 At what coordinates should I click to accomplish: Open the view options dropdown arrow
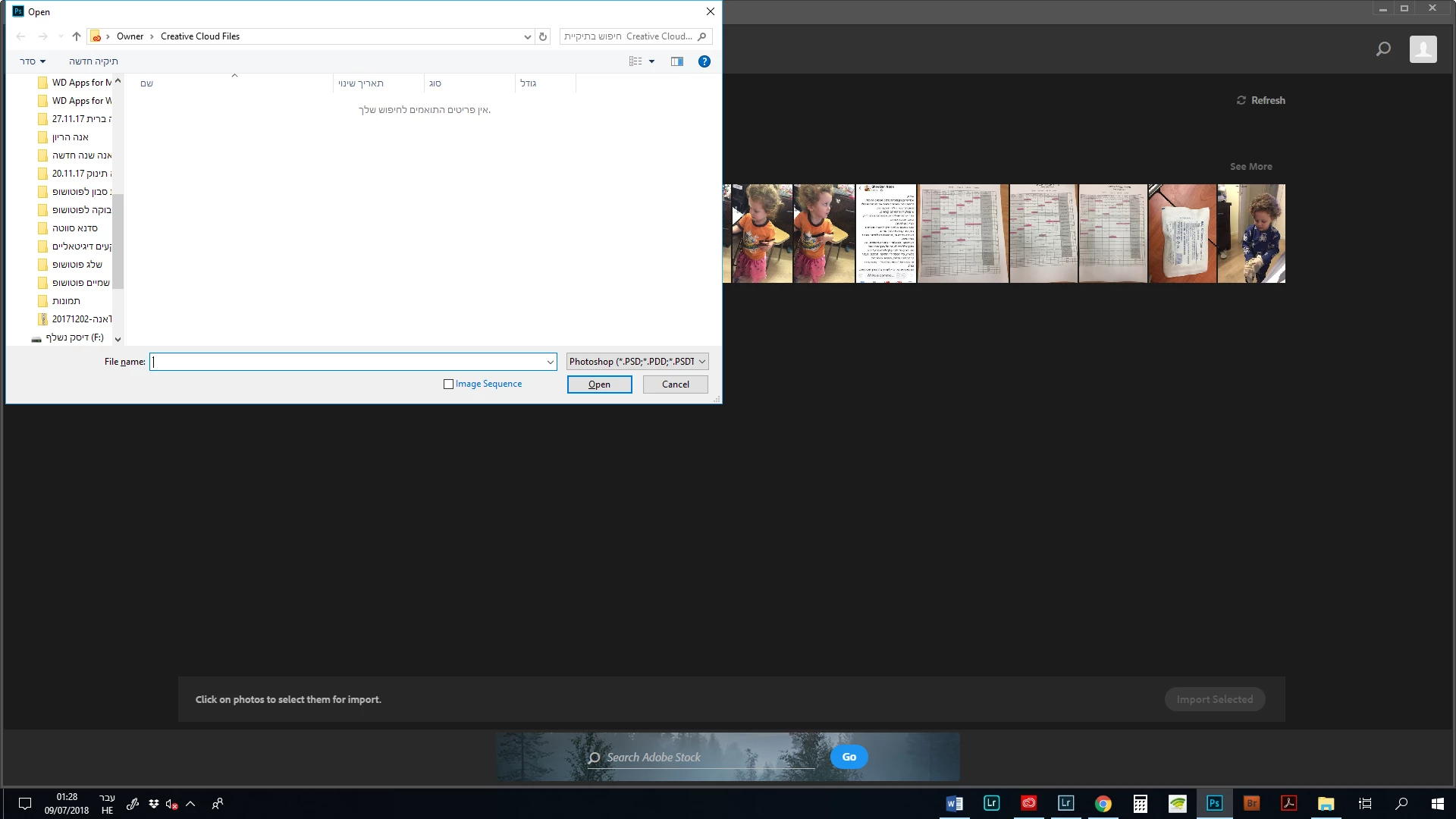click(x=651, y=61)
